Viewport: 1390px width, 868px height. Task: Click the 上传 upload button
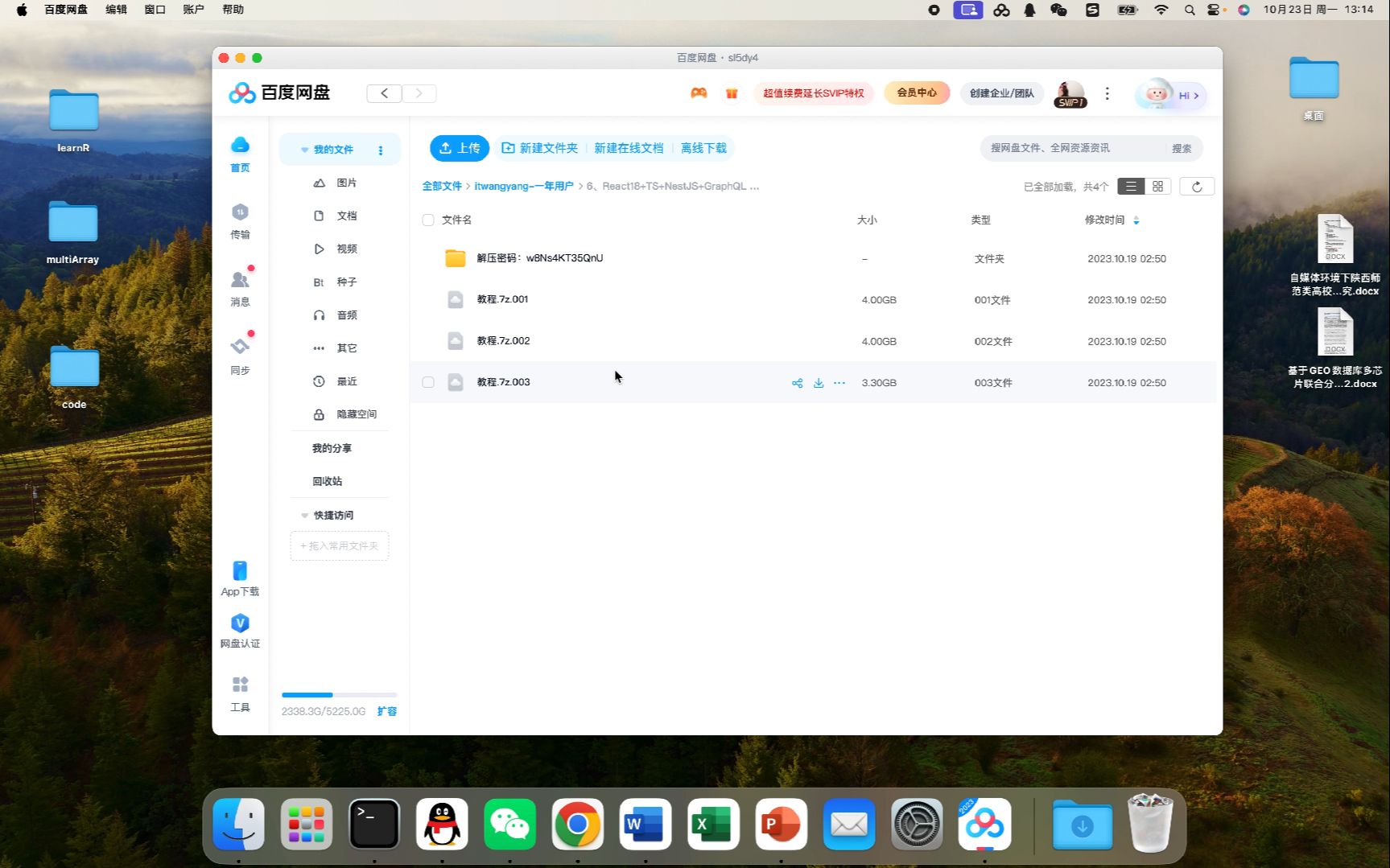(460, 149)
